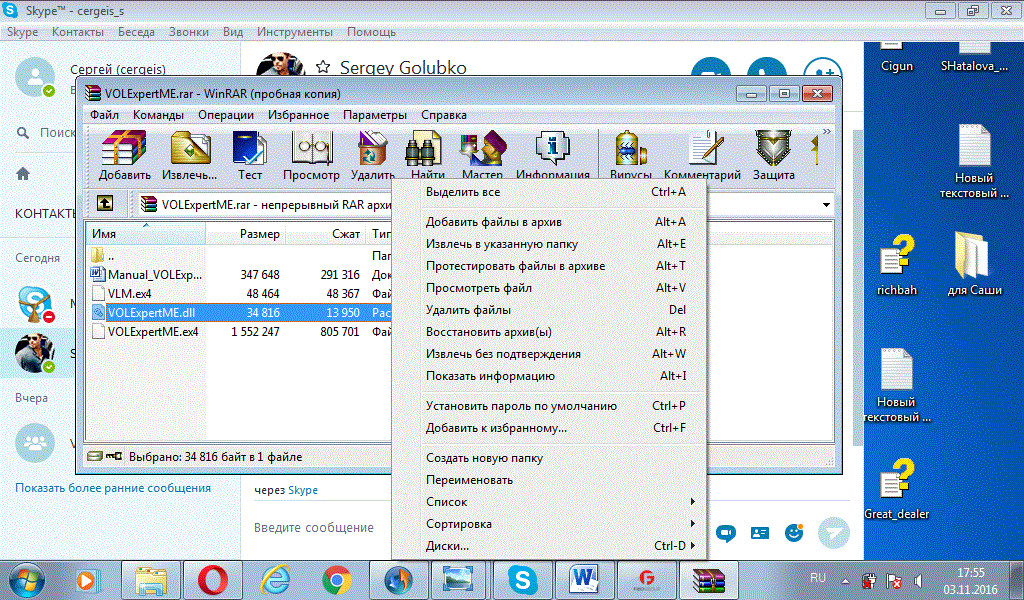Click the Информация toolbar icon
Viewport: 1024px width, 600px height.
552,155
